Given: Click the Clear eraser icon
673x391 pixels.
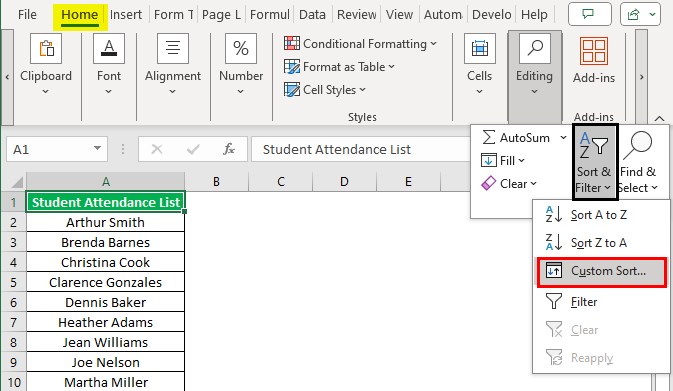Looking at the screenshot, I should (x=488, y=184).
